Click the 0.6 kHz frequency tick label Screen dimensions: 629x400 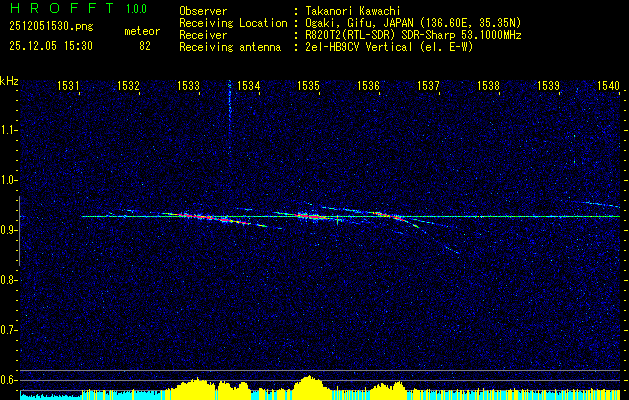pos(8,380)
